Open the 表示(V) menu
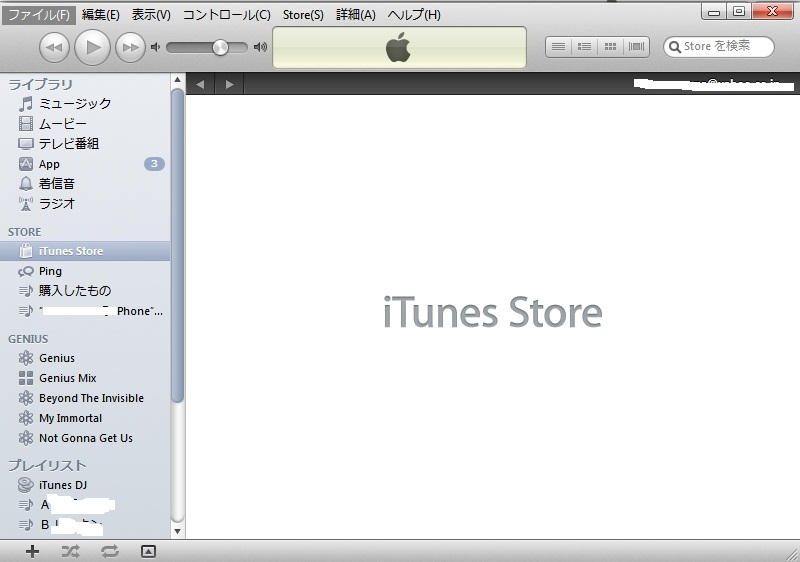 (x=151, y=15)
